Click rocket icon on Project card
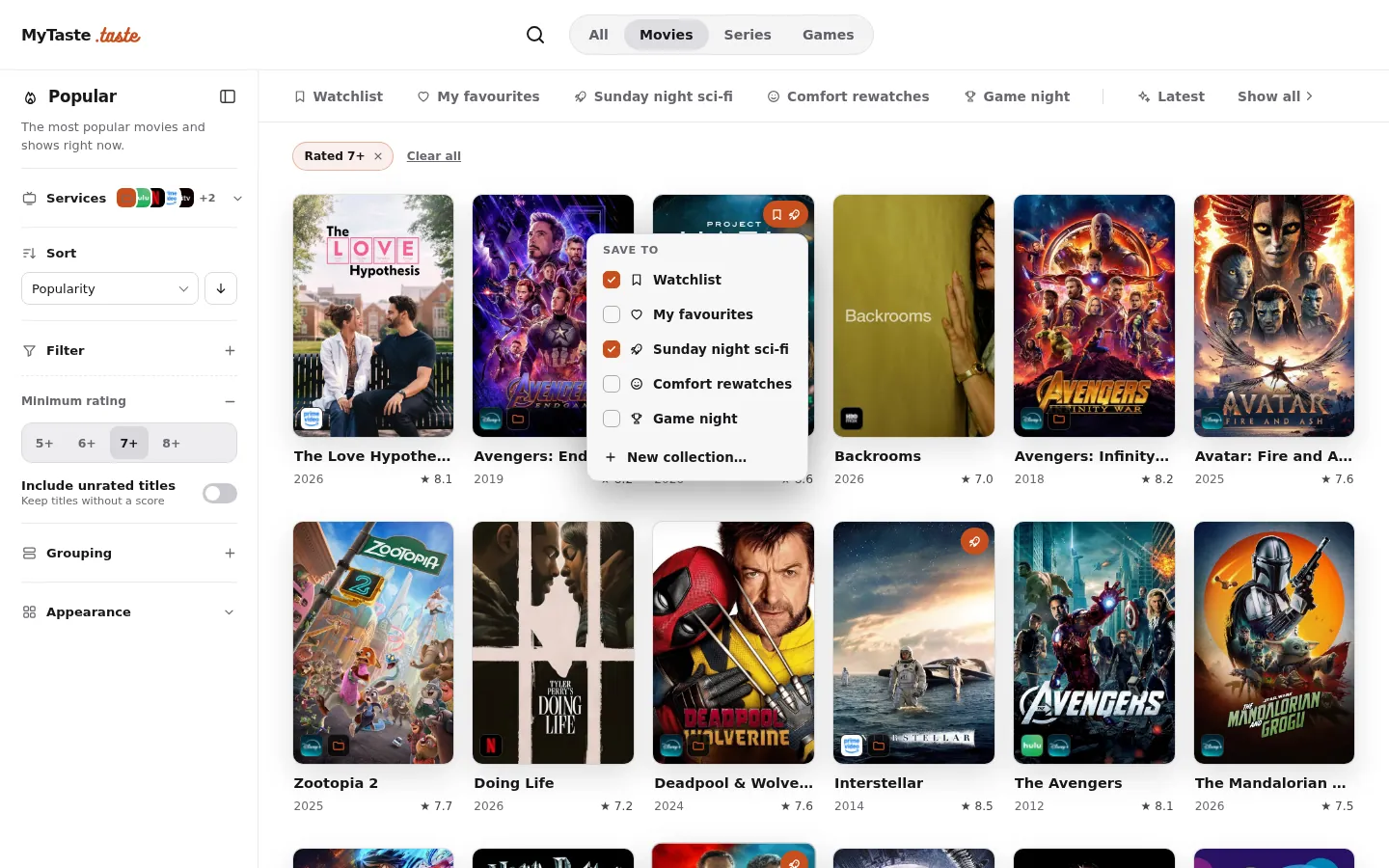This screenshot has height=868, width=1389. pyautogui.click(x=794, y=215)
